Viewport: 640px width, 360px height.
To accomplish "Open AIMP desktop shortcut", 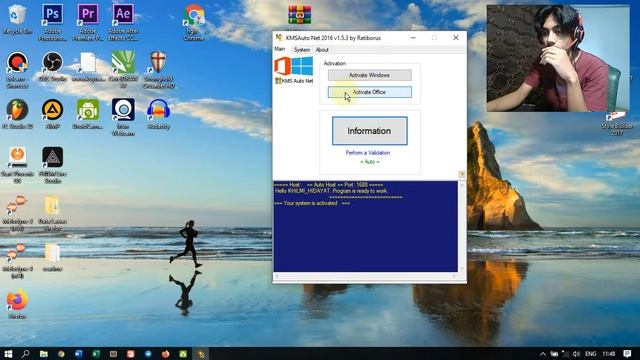I will point(52,113).
